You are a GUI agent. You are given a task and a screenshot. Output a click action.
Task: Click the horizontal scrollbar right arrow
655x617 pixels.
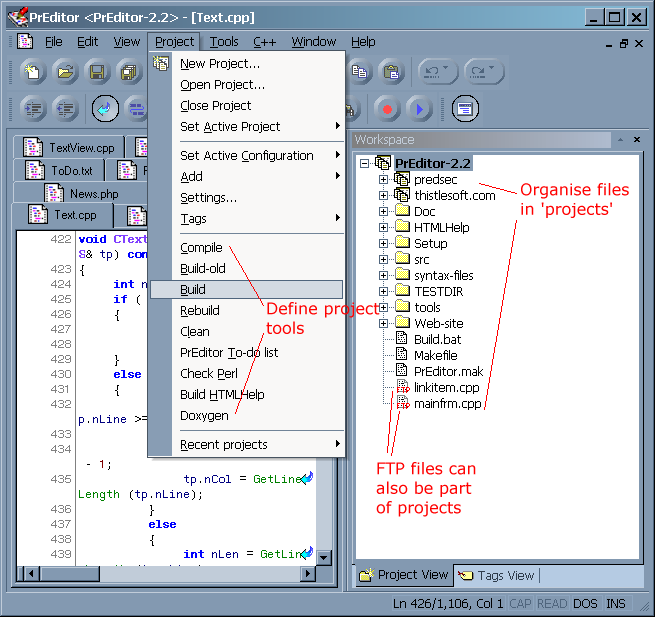point(308,574)
